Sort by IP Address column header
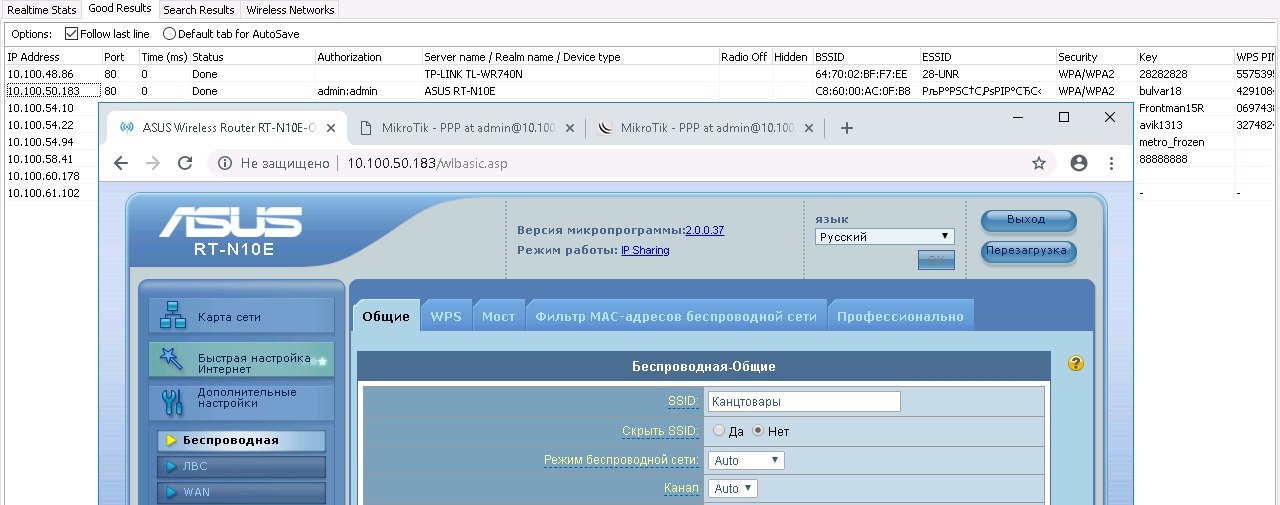 pyautogui.click(x=52, y=57)
